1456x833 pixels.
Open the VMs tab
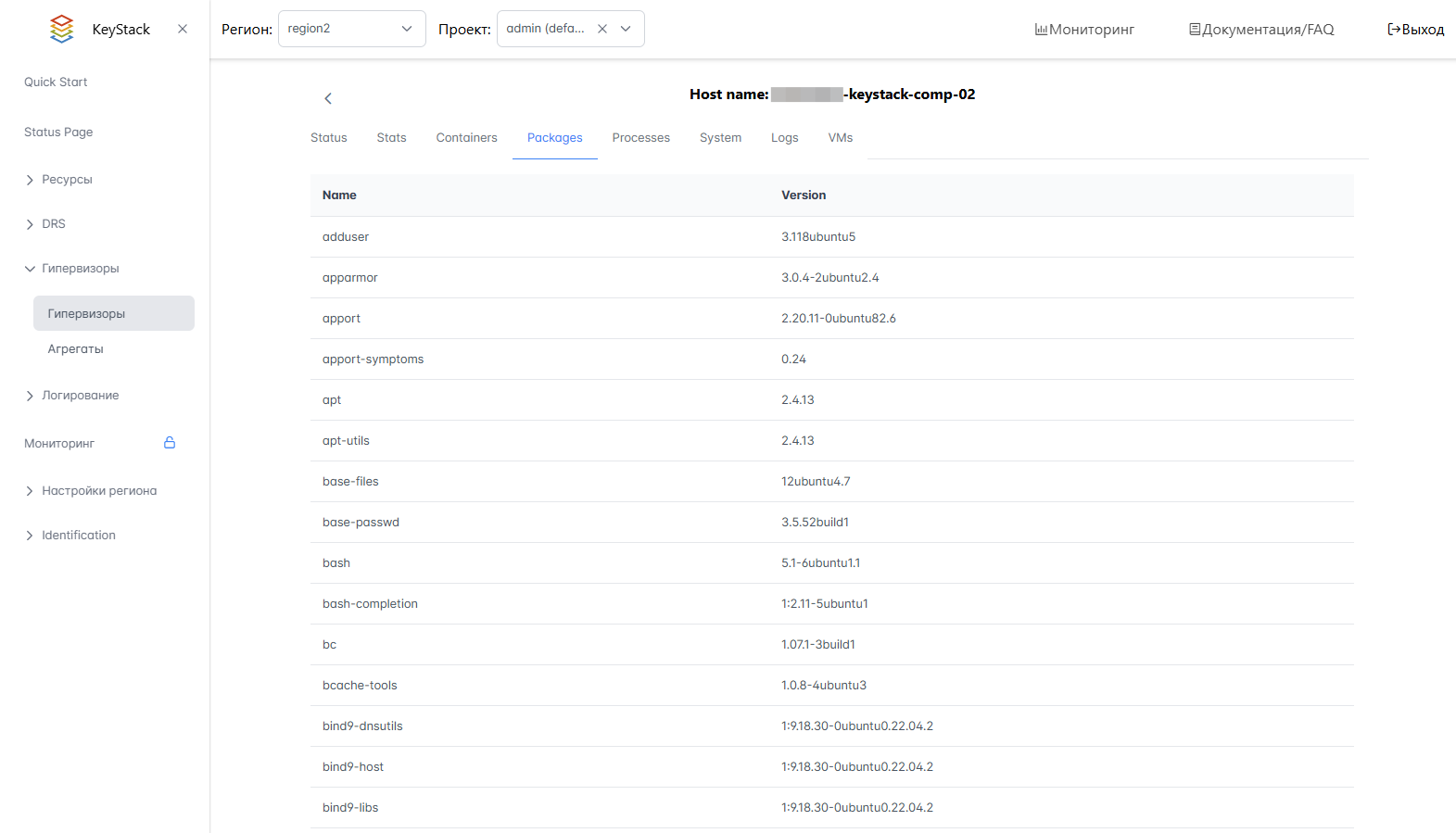(x=840, y=138)
